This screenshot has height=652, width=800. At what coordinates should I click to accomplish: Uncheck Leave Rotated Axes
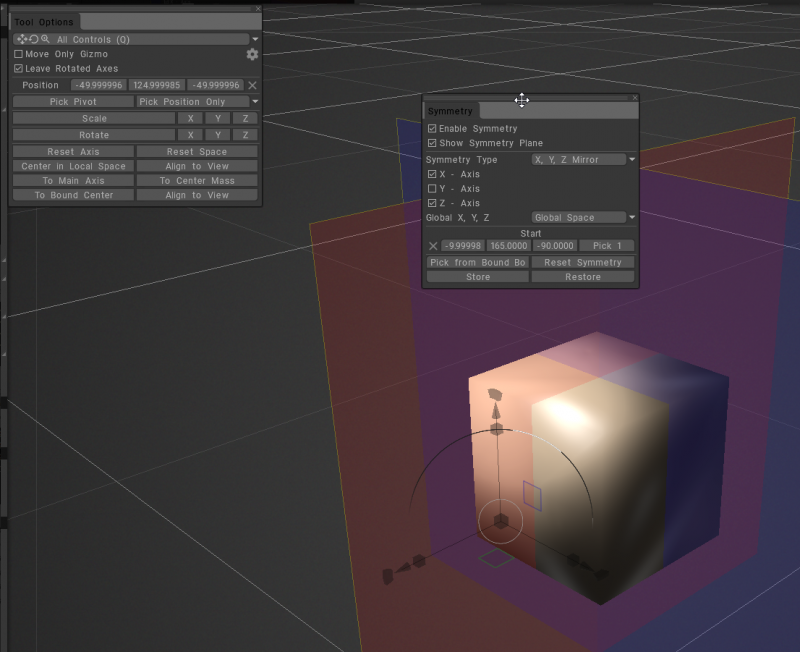17,68
